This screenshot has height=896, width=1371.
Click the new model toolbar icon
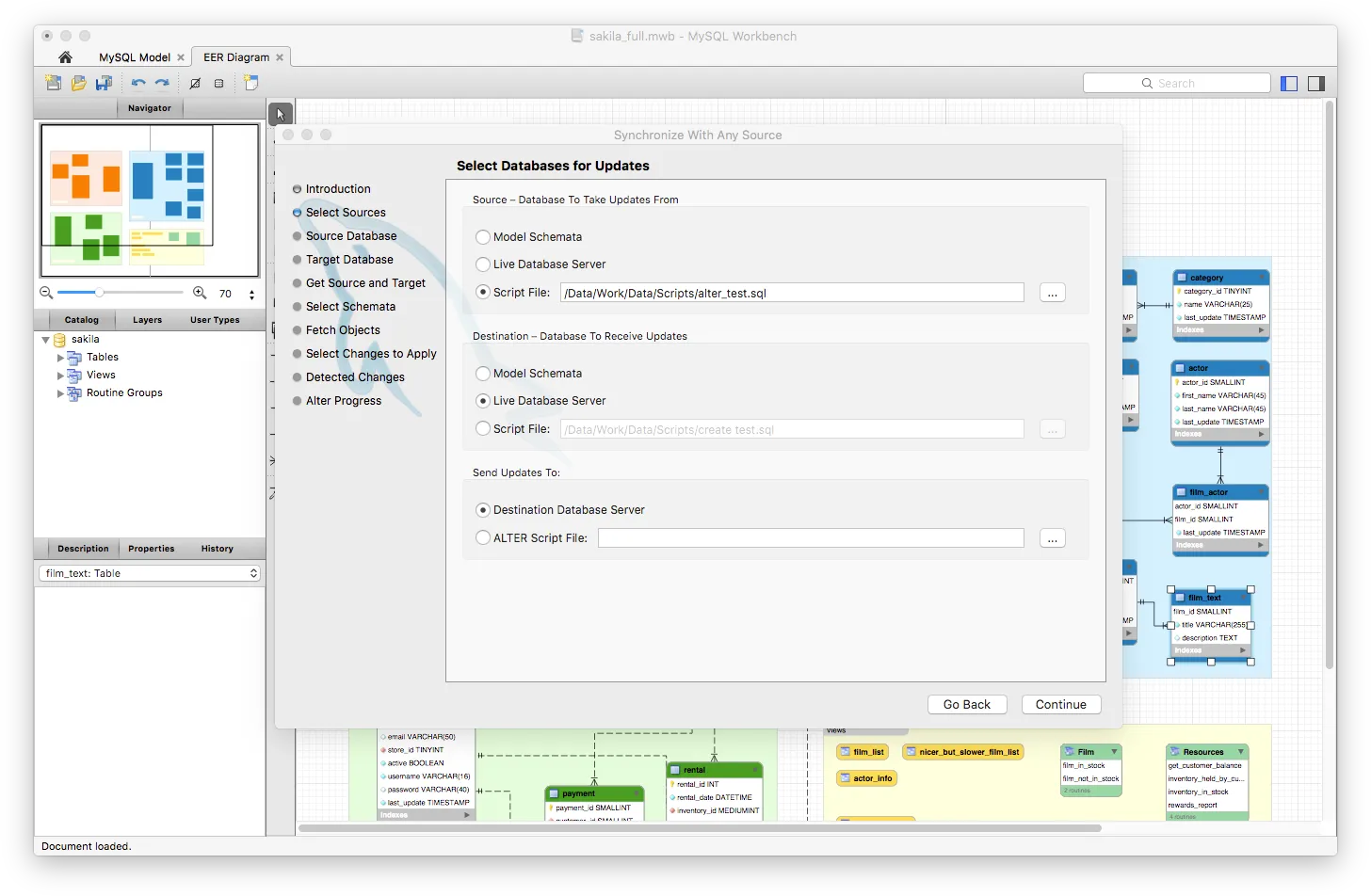pyautogui.click(x=54, y=83)
